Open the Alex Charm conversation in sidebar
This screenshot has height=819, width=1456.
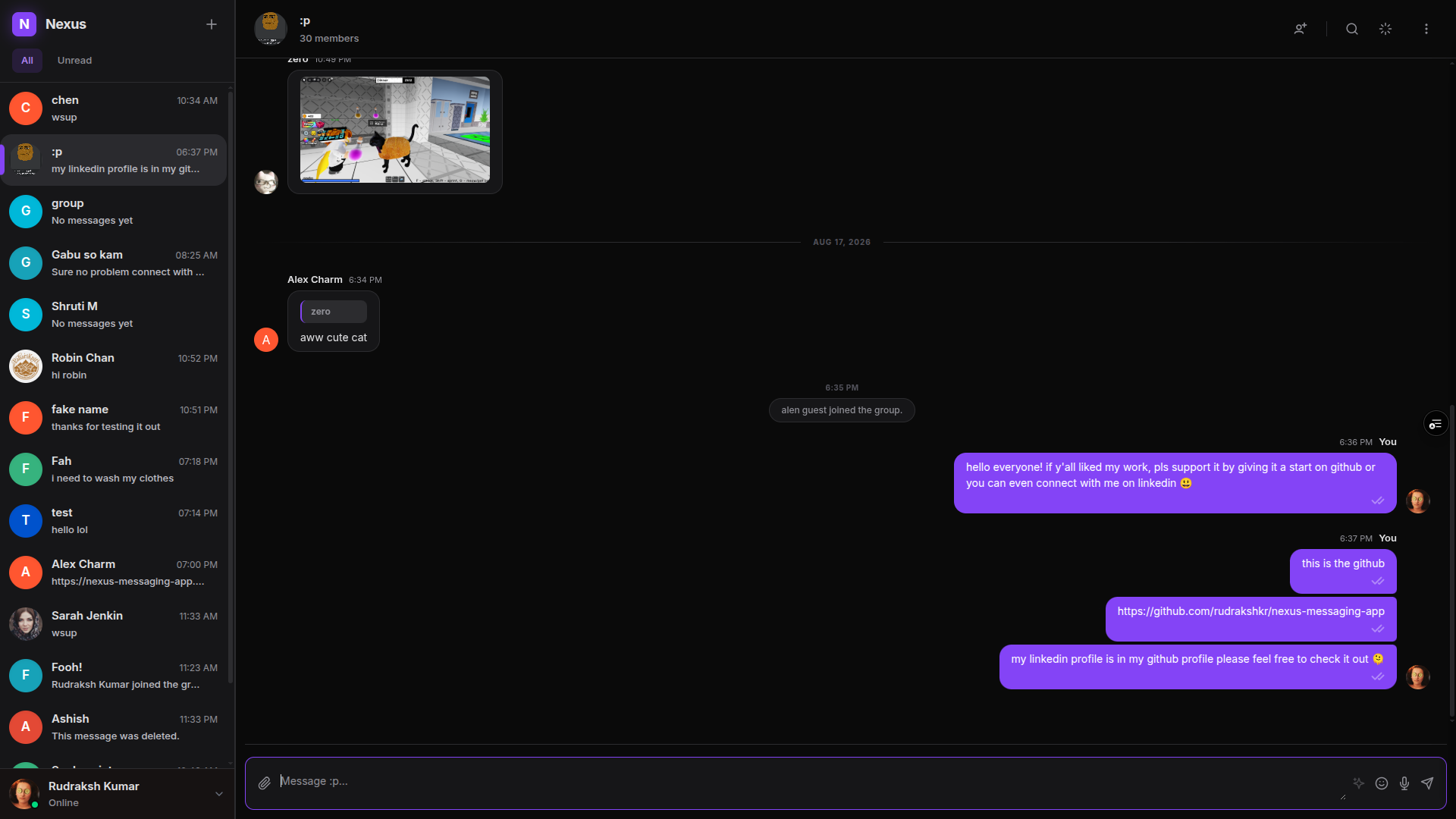point(114,573)
